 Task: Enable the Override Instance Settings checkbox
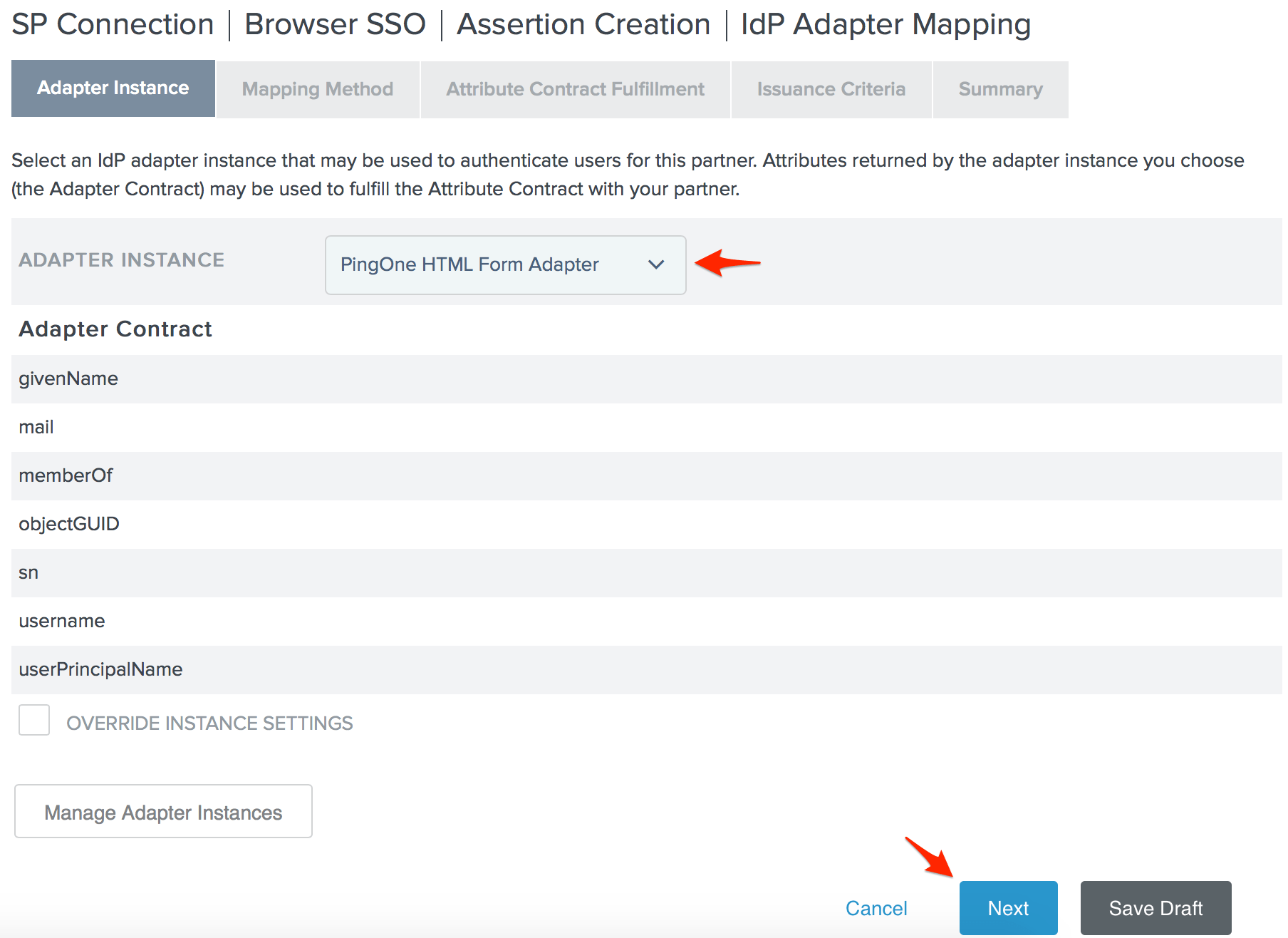point(34,721)
